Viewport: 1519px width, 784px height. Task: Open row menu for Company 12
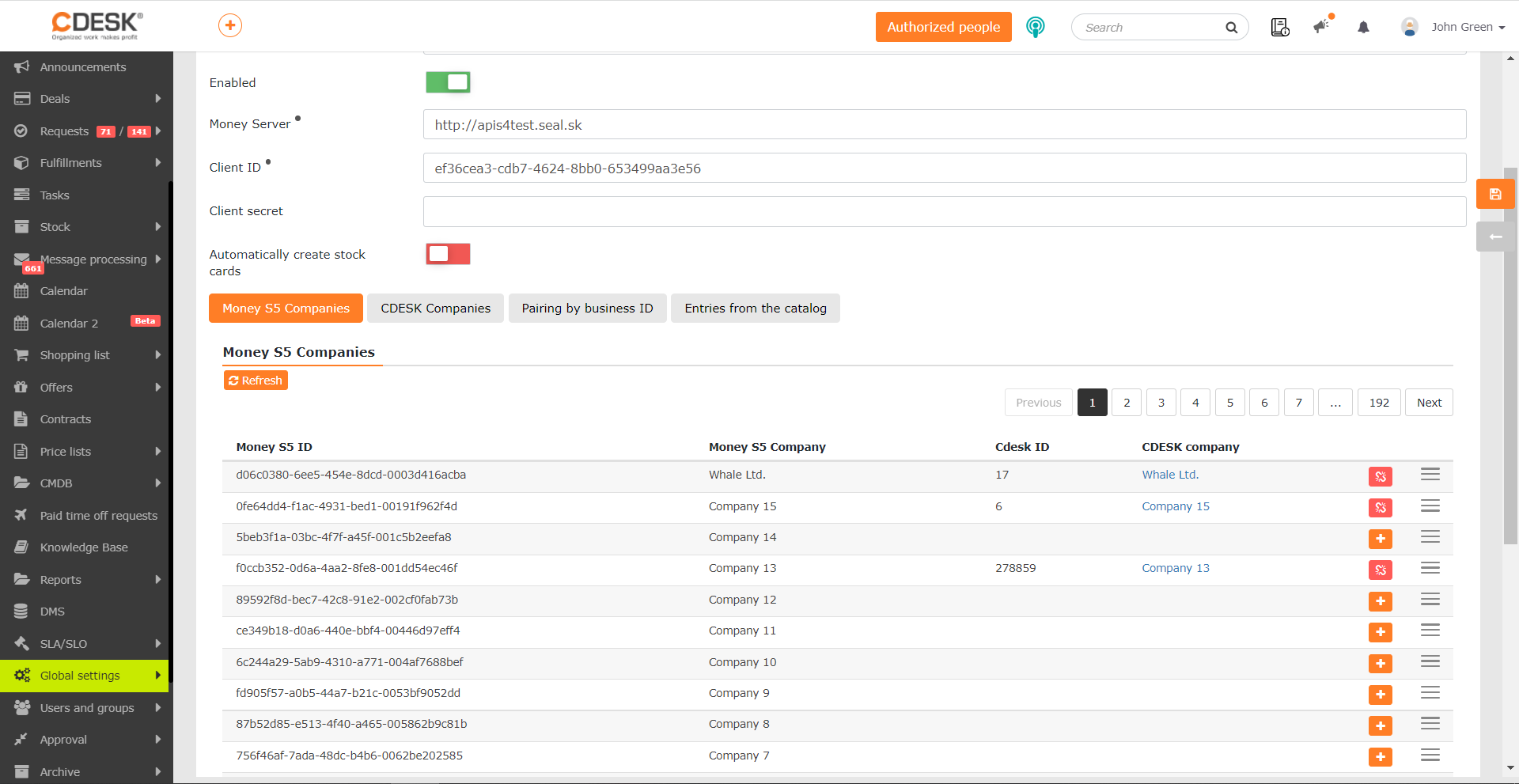click(1430, 600)
